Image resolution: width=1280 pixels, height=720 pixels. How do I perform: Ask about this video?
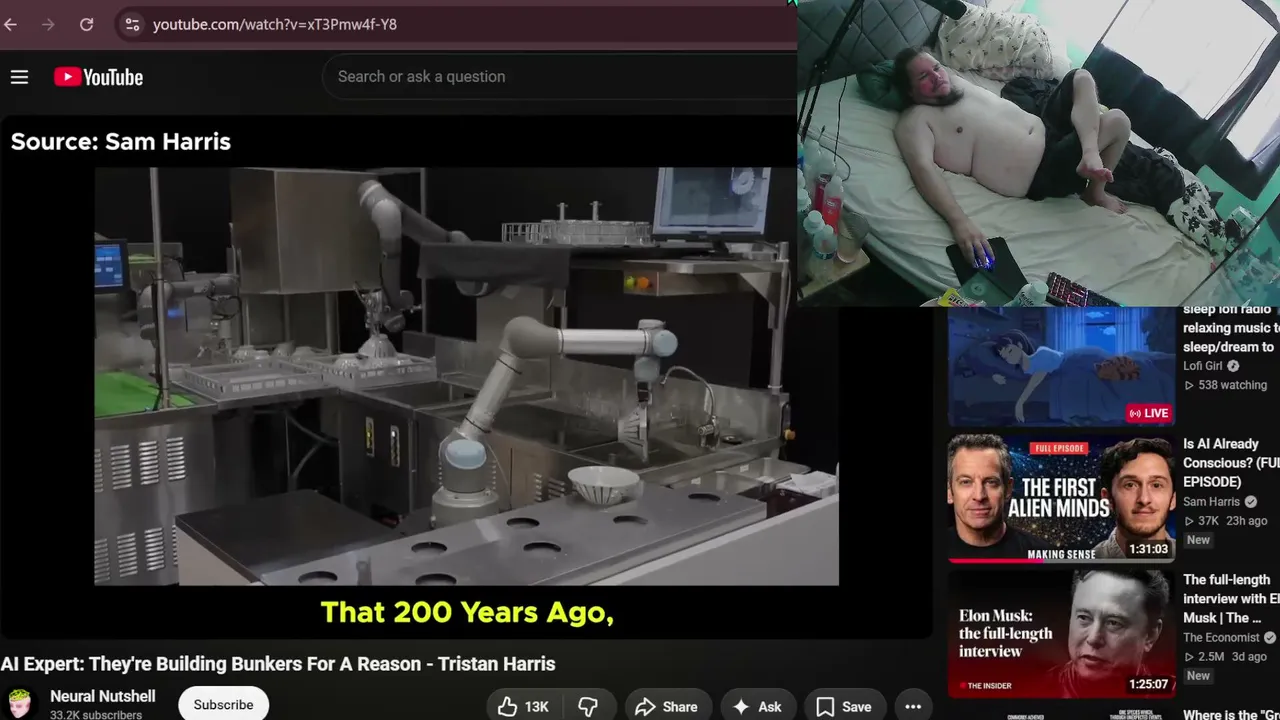click(757, 706)
